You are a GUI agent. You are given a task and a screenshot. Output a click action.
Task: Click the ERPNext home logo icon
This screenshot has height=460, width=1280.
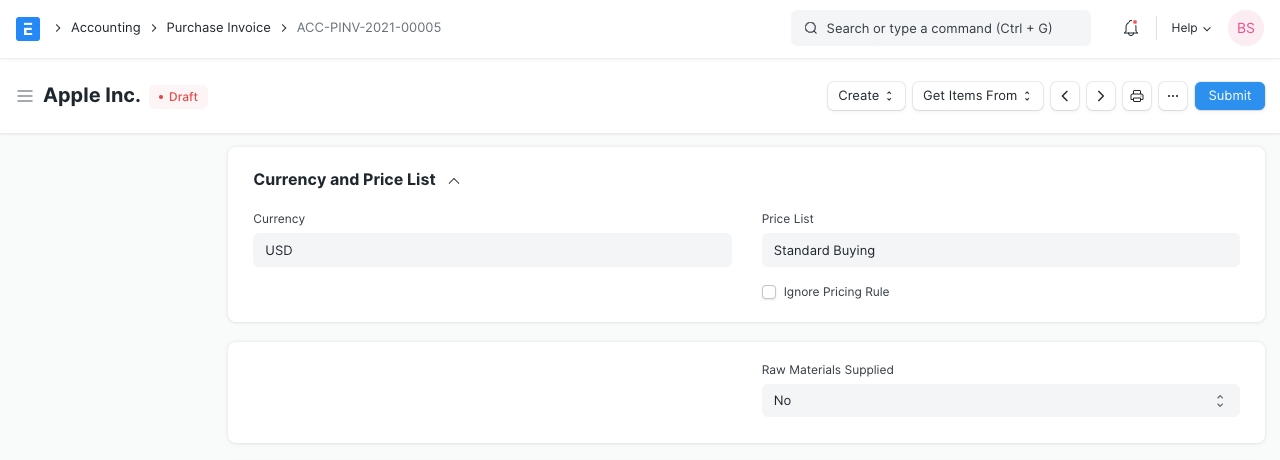(28, 28)
